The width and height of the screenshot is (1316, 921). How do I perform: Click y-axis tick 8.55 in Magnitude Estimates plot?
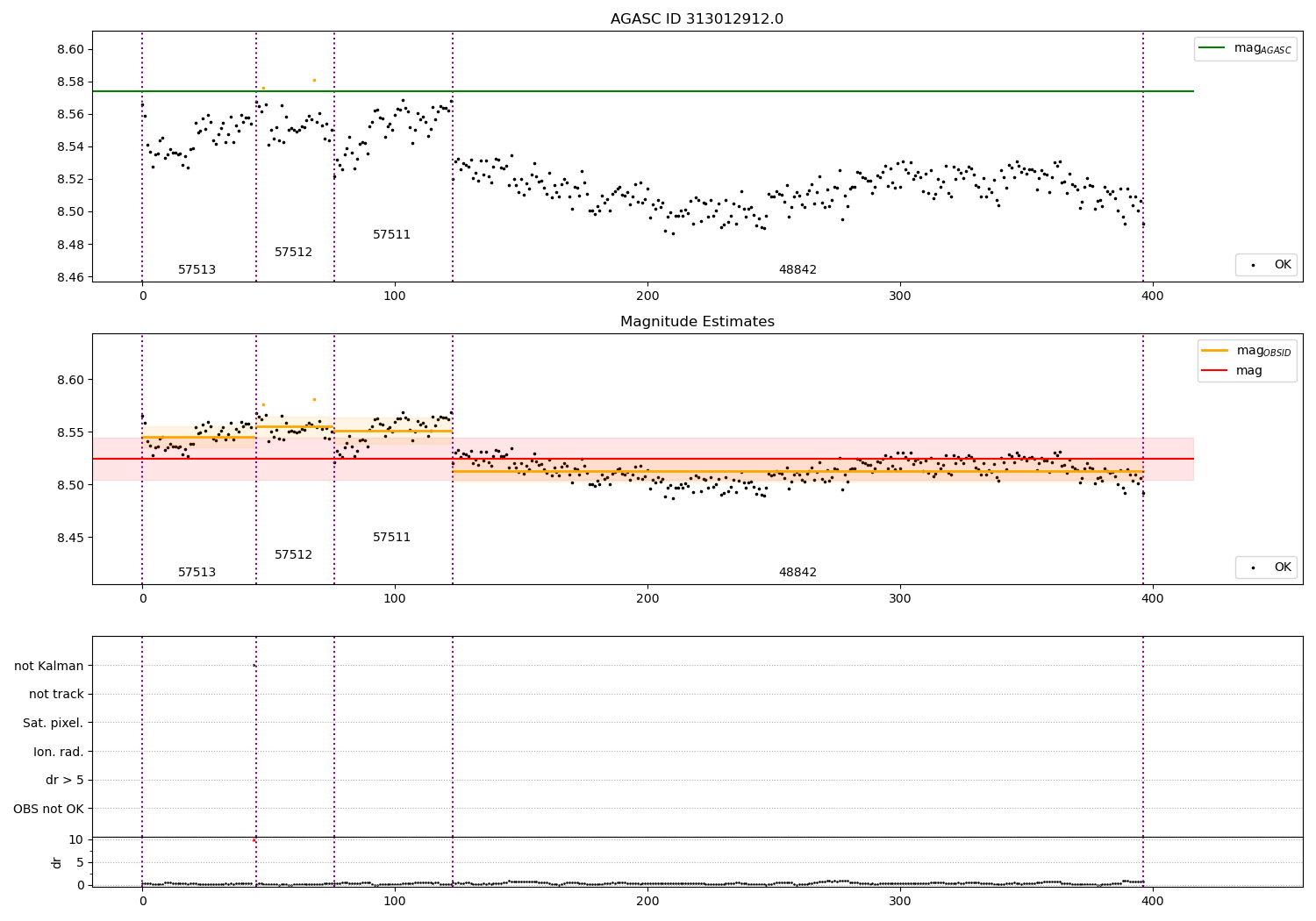pos(69,433)
